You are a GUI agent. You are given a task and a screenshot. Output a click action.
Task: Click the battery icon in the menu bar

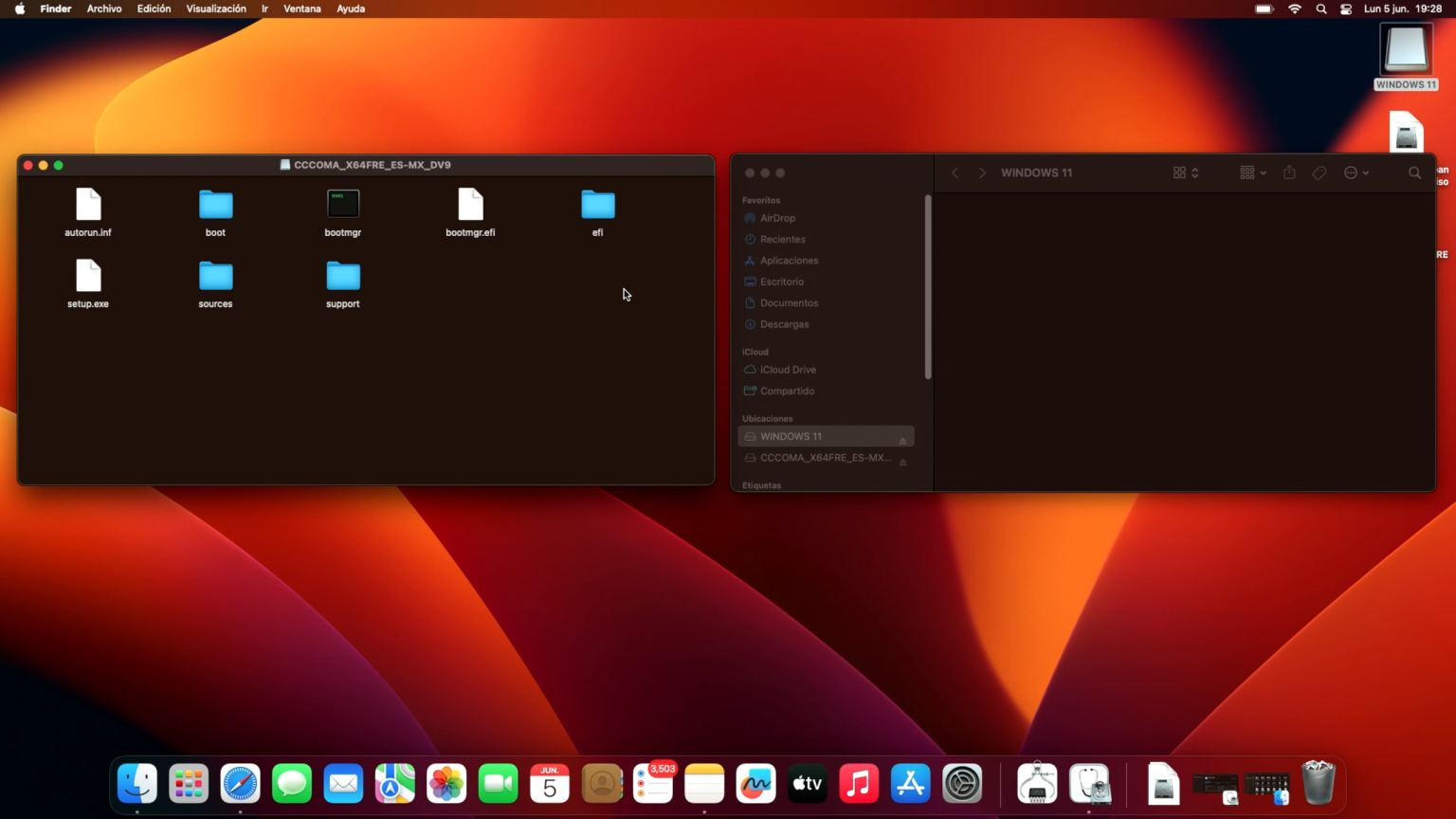[1265, 9]
